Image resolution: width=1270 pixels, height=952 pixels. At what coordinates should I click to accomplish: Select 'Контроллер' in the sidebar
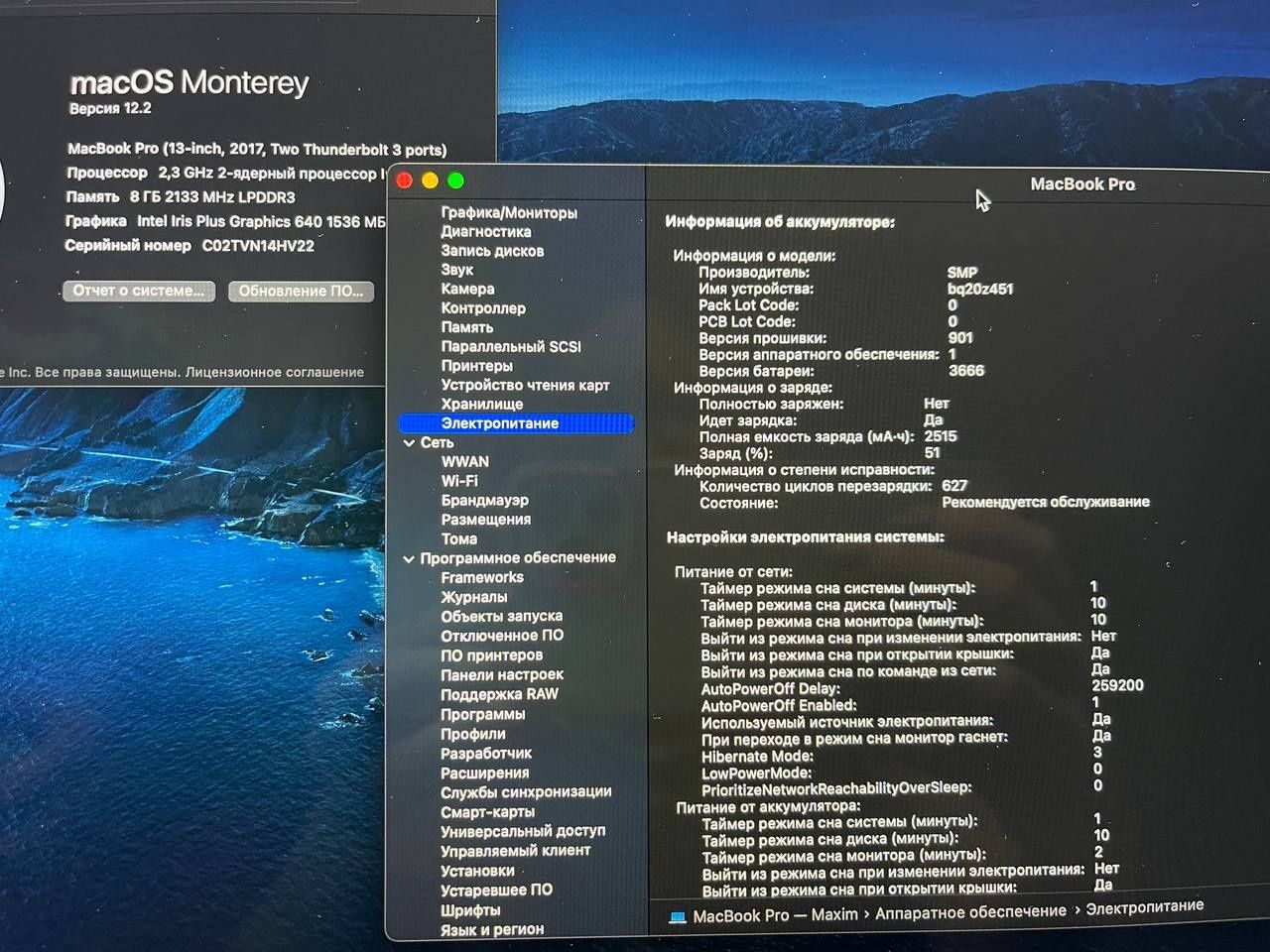tap(483, 308)
